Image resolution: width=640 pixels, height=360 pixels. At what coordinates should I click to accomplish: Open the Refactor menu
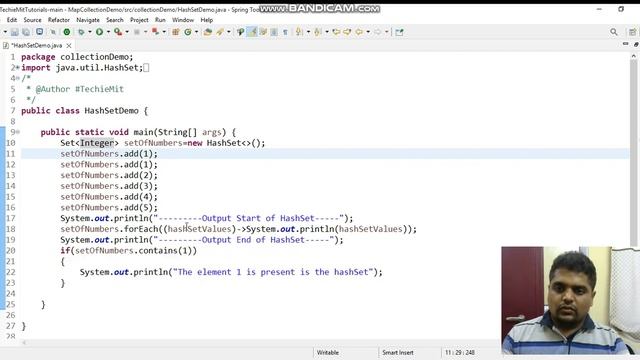click(x=59, y=20)
